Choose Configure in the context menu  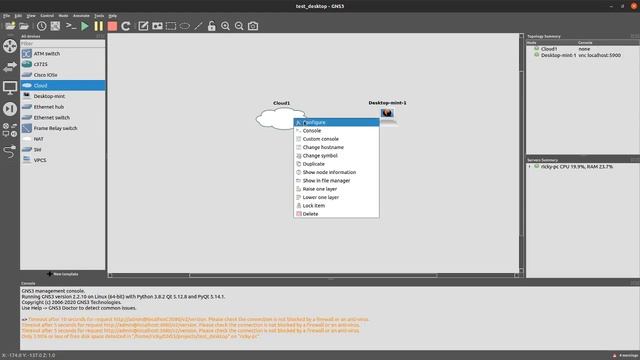click(x=336, y=122)
